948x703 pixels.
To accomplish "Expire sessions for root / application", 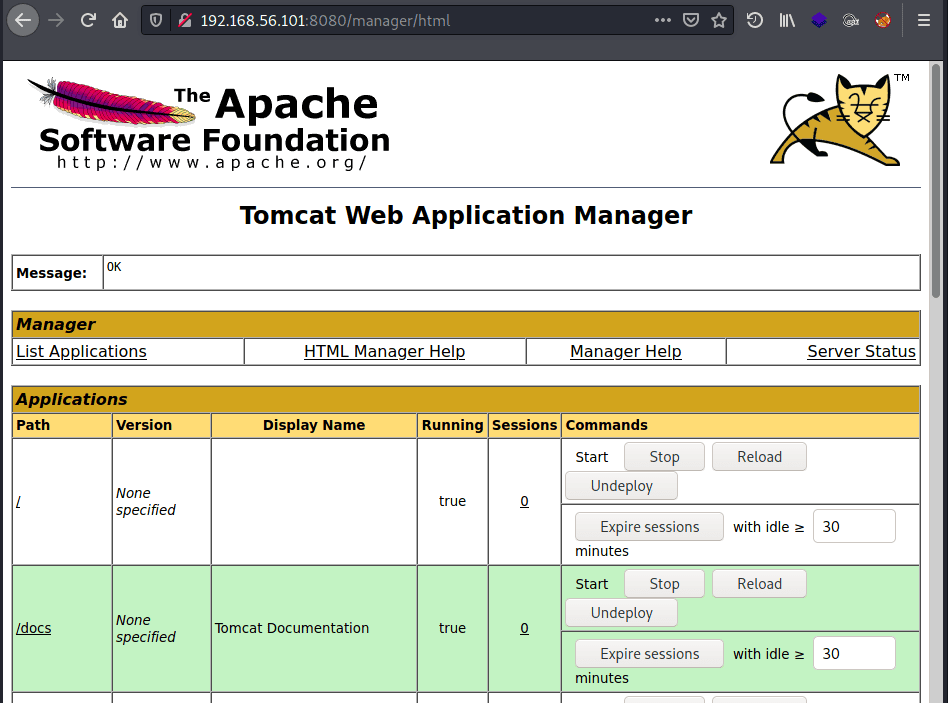I will [x=649, y=527].
